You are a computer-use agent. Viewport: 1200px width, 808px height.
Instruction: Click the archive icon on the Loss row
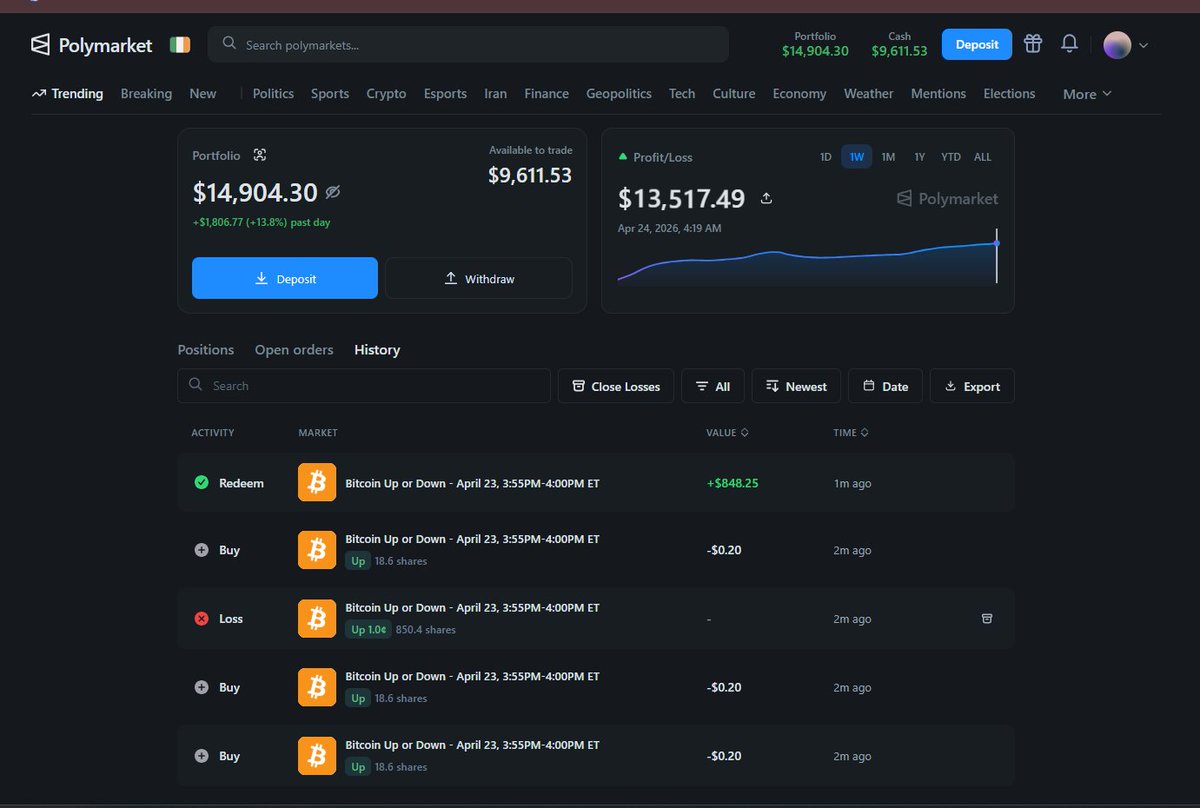click(x=987, y=618)
